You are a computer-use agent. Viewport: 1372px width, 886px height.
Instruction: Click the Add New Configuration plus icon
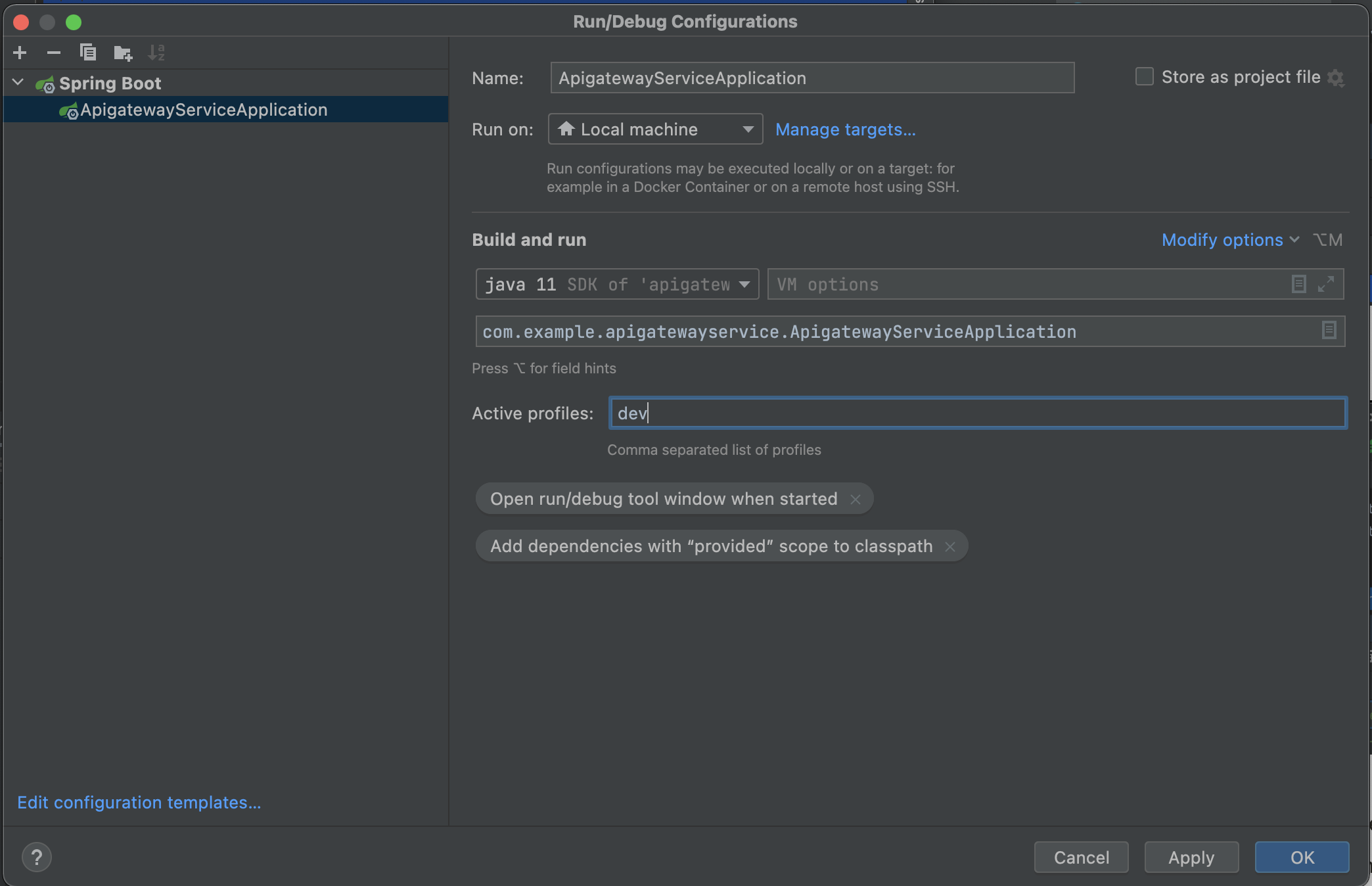[20, 53]
